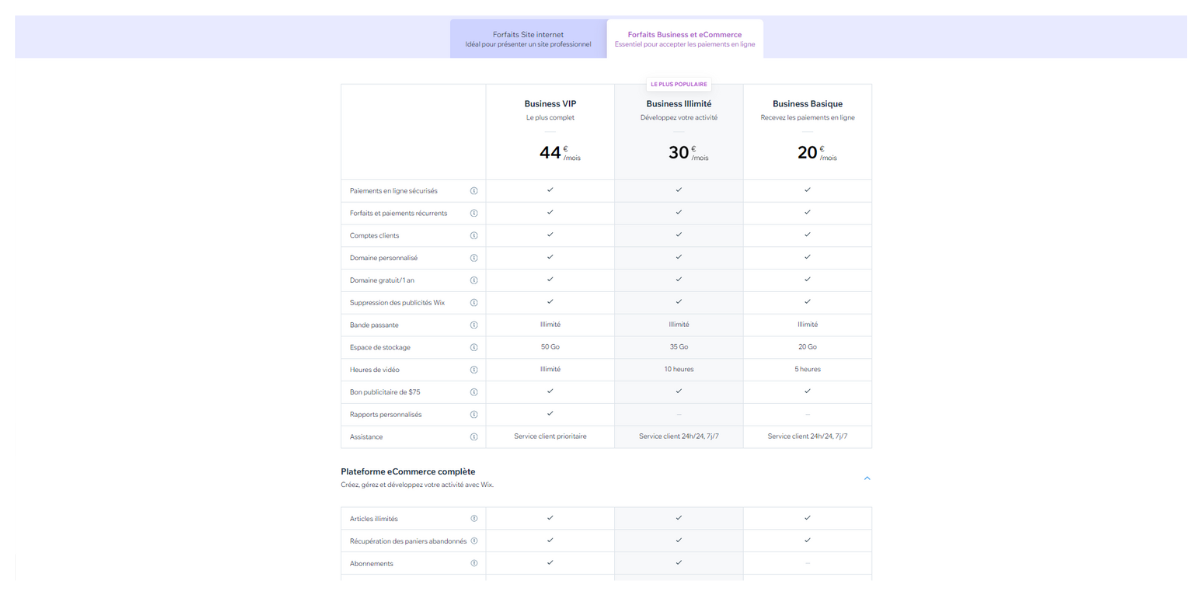
Task: Click the Le Plus Populaire badge
Action: [x=679, y=84]
